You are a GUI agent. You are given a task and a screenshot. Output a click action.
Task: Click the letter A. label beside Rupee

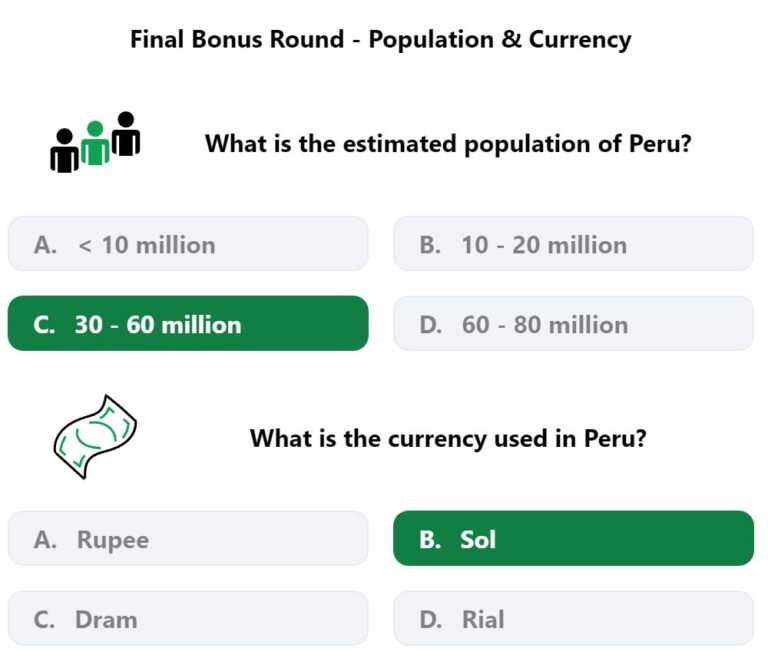[x=45, y=539]
